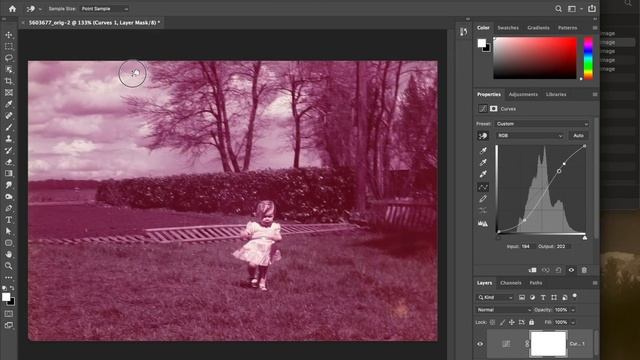
Task: Select the Rectangular Marquee tool
Action: (x=9, y=46)
